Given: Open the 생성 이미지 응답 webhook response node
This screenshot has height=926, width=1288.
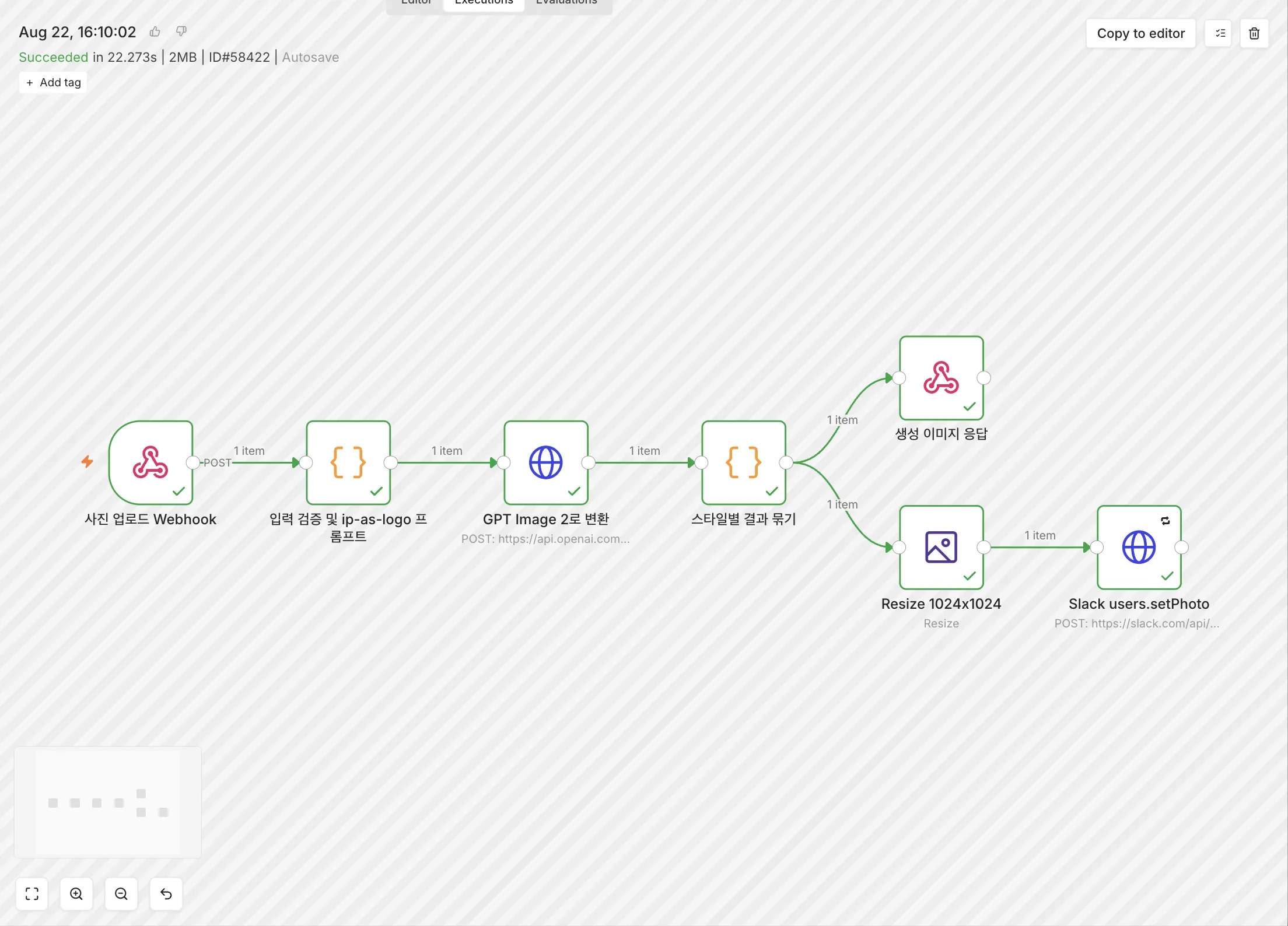Looking at the screenshot, I should pyautogui.click(x=942, y=378).
